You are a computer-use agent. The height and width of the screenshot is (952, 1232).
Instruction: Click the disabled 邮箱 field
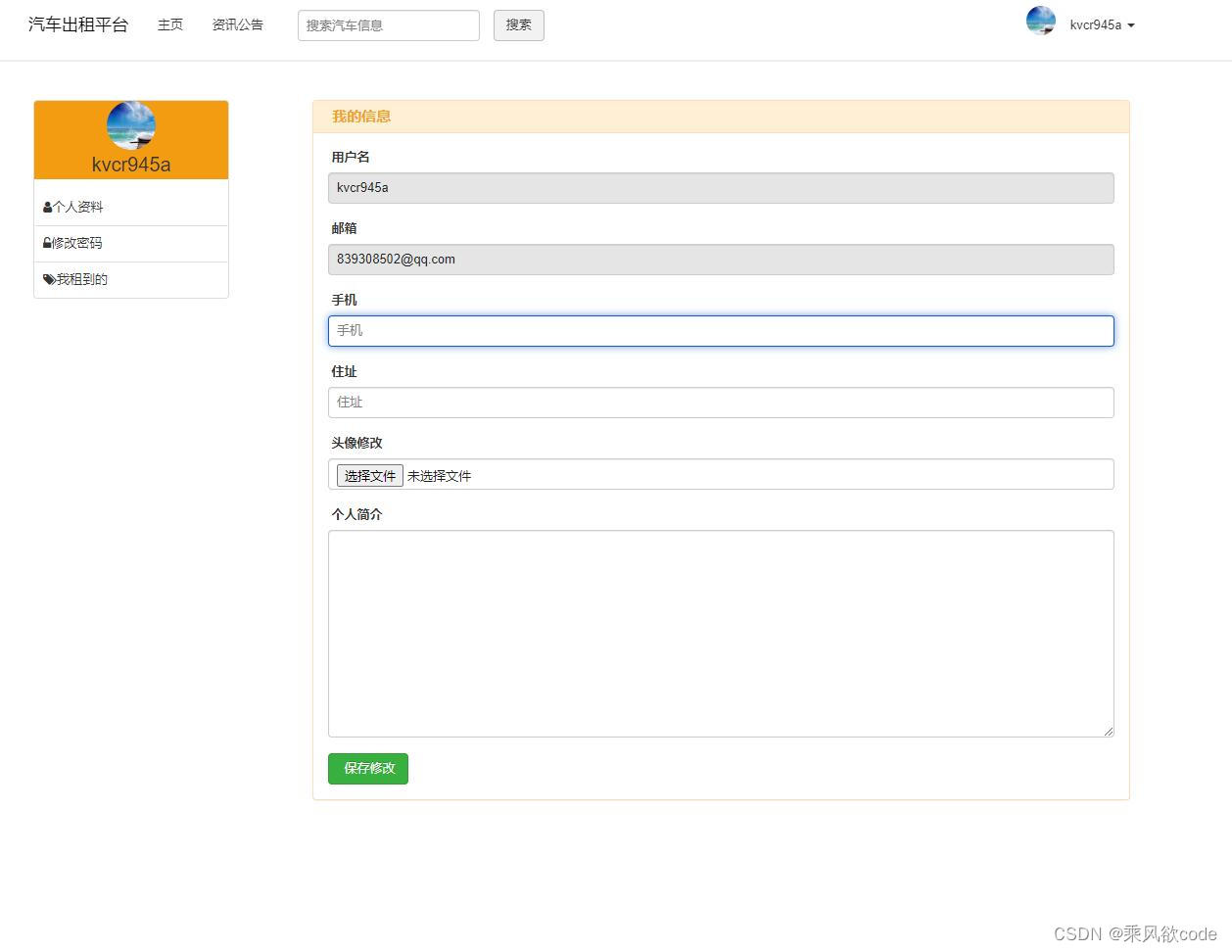(721, 260)
